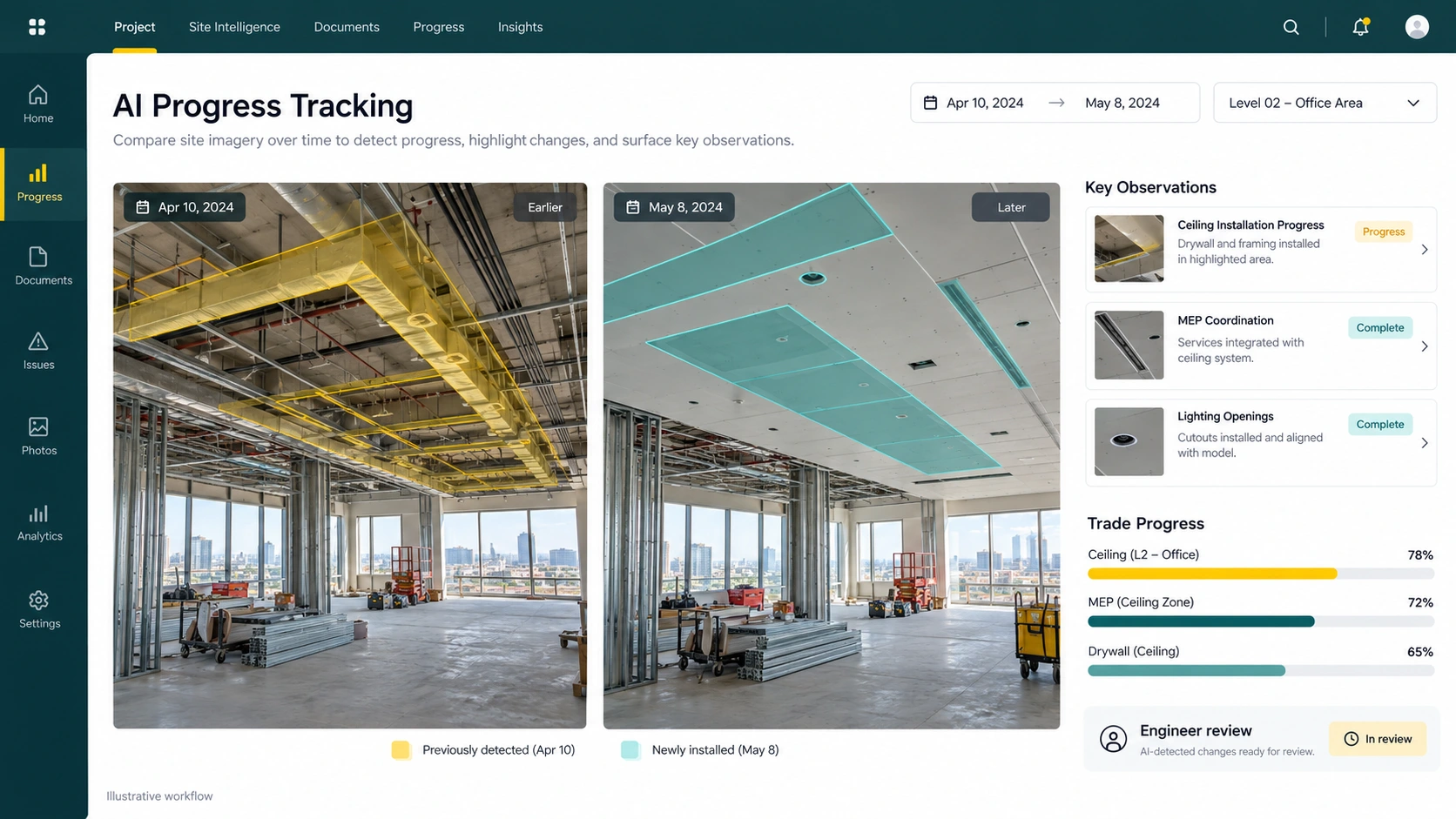Image resolution: width=1456 pixels, height=819 pixels.
Task: Open the user profile avatar
Action: pos(1417,27)
